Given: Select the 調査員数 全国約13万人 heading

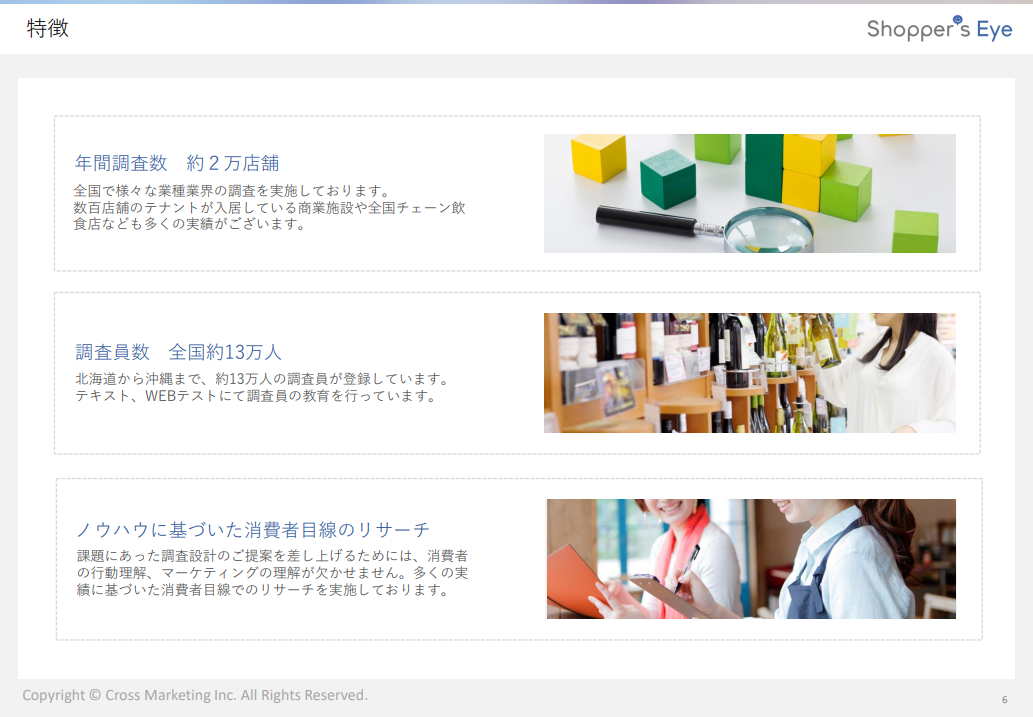Looking at the screenshot, I should point(179,352).
